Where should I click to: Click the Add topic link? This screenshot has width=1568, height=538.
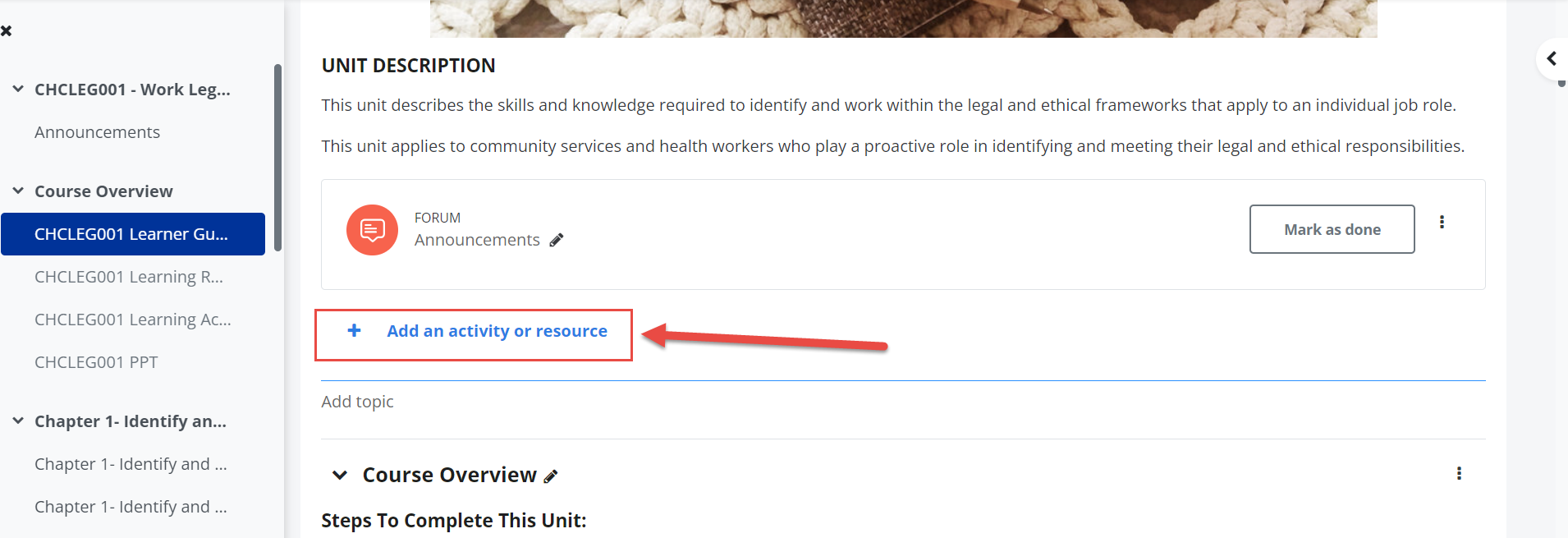pyautogui.click(x=357, y=402)
